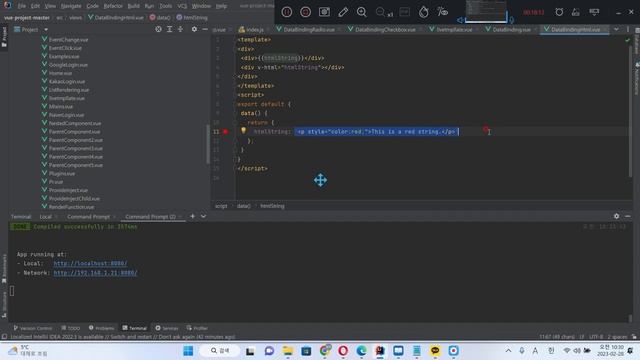Open TODO tool window
Screen dimensions: 640x360
click(71, 328)
